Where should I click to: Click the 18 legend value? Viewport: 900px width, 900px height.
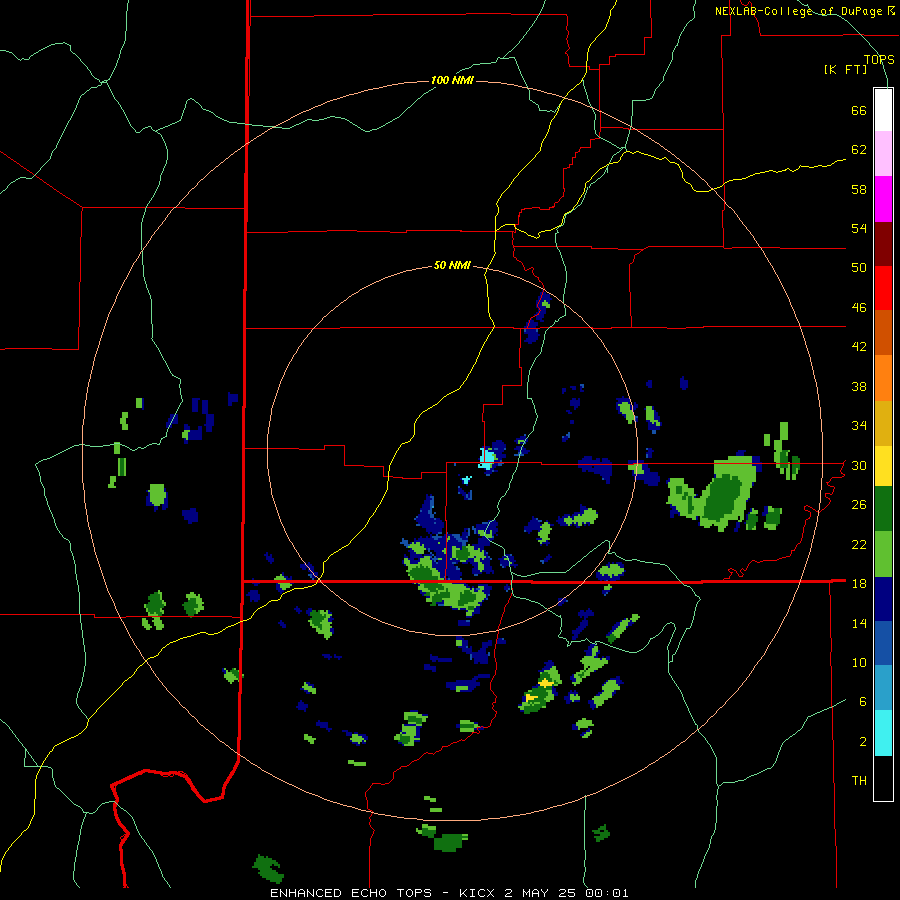[x=859, y=583]
